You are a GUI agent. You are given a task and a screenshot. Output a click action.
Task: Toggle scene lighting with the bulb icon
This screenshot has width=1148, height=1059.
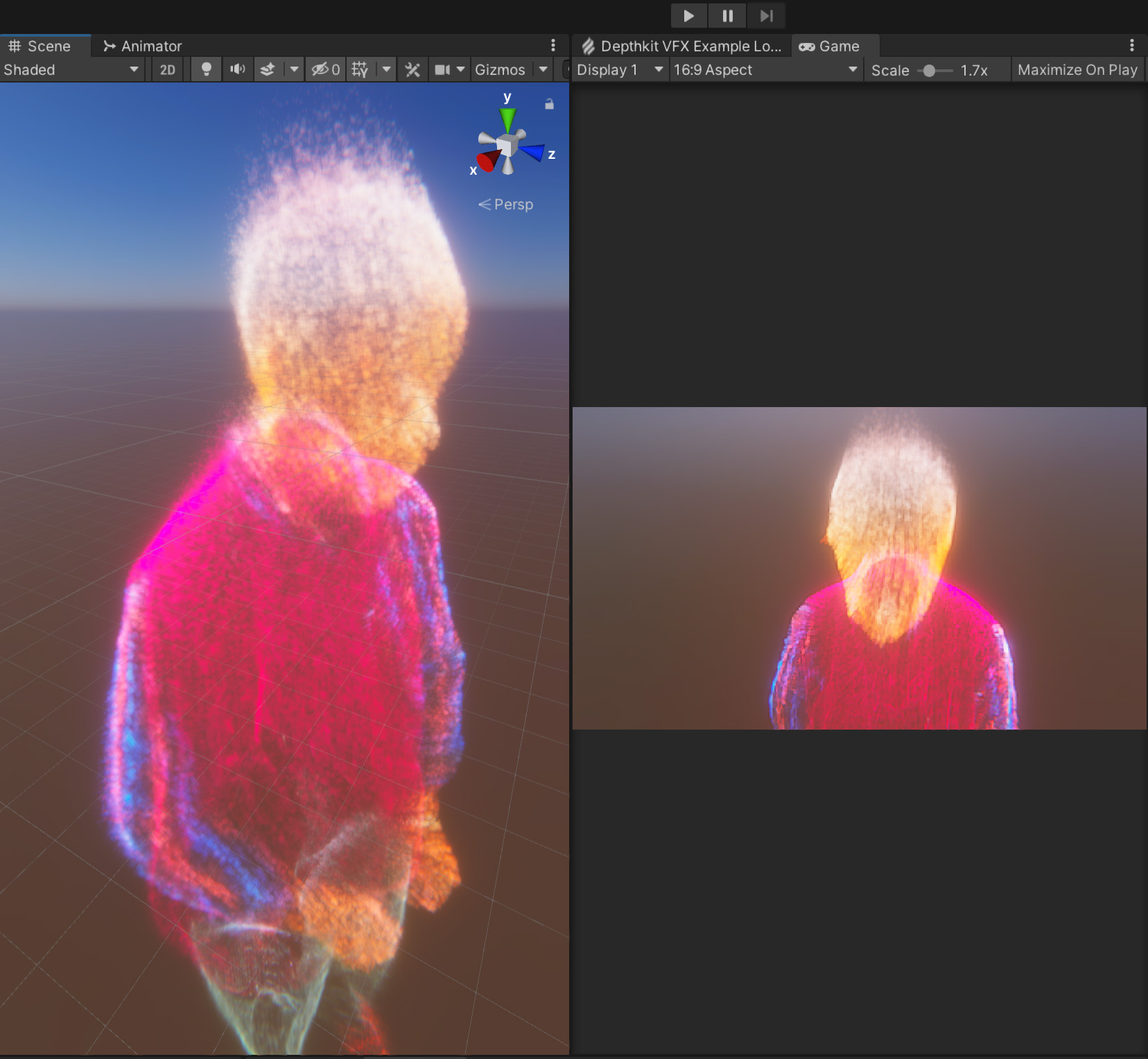click(x=205, y=69)
